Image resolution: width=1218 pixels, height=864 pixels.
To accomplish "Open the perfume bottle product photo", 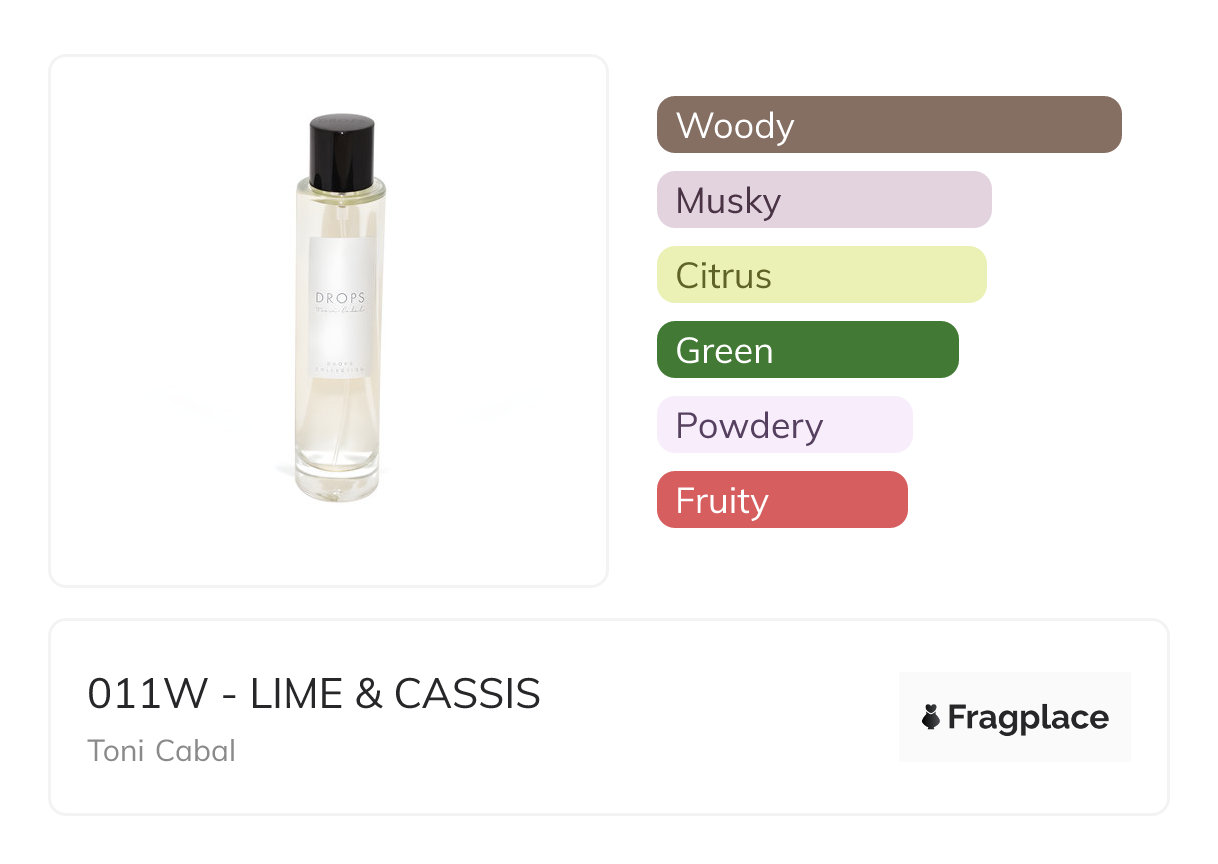I will (x=328, y=321).
